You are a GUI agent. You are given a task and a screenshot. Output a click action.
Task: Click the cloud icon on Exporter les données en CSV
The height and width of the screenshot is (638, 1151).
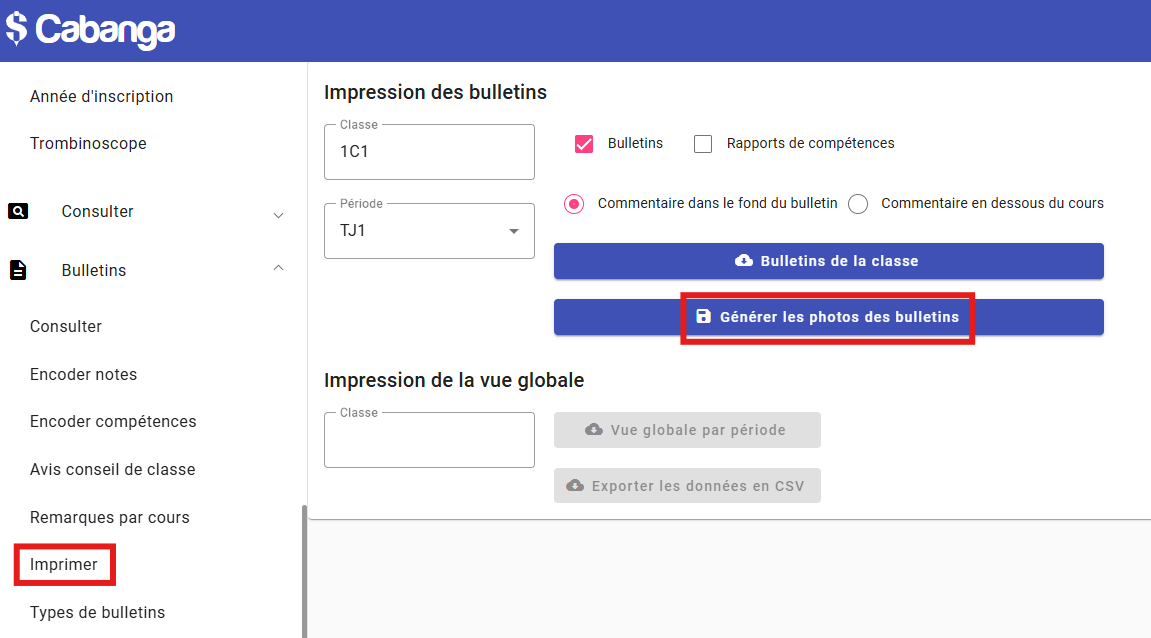point(575,486)
